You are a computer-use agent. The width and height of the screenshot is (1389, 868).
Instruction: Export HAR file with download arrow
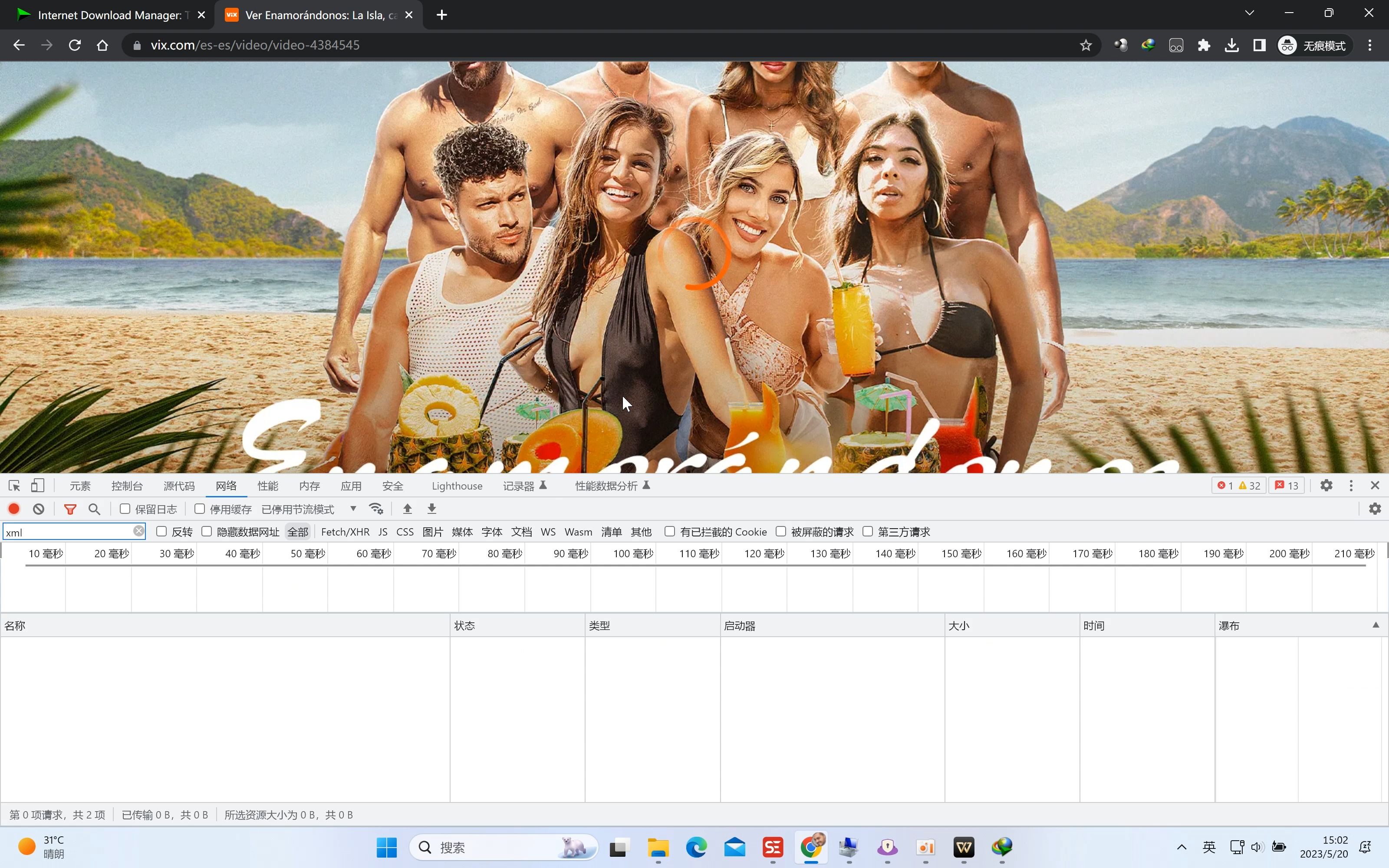tap(432, 509)
